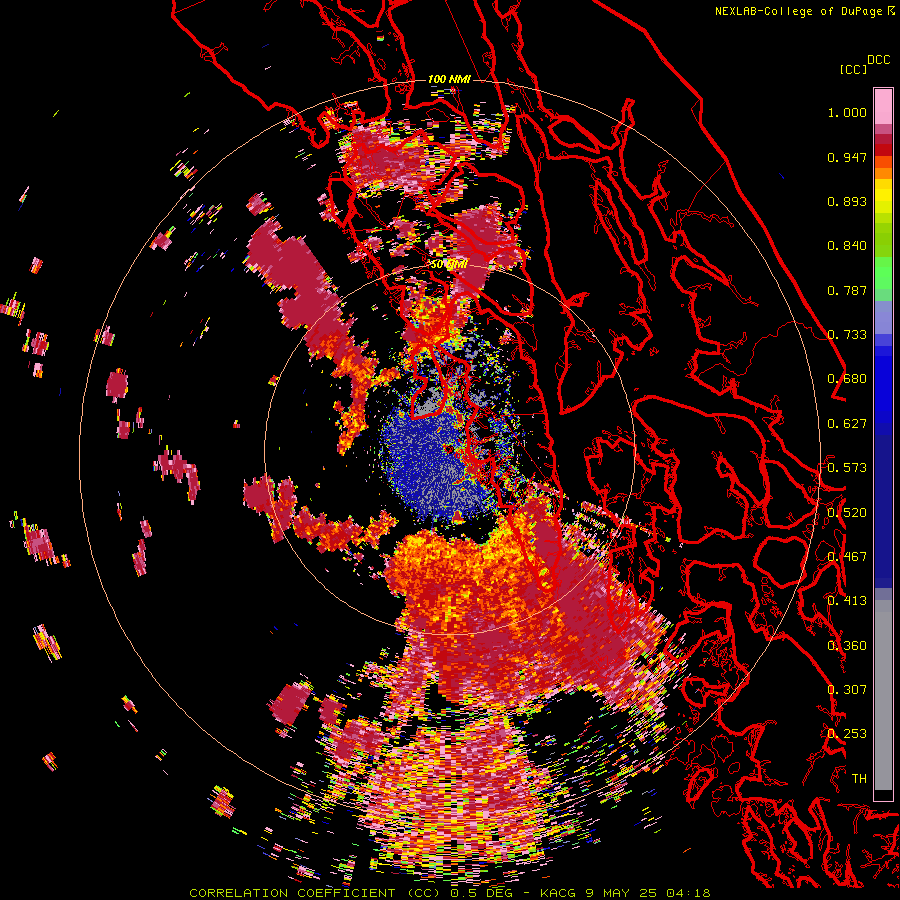Click the 0.627 color scale value

847,424
